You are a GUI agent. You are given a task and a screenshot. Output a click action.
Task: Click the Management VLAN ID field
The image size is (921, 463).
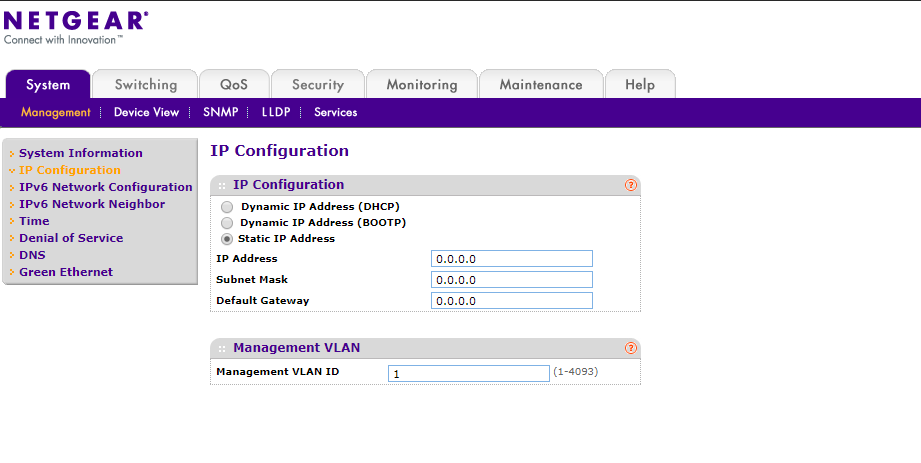click(469, 373)
